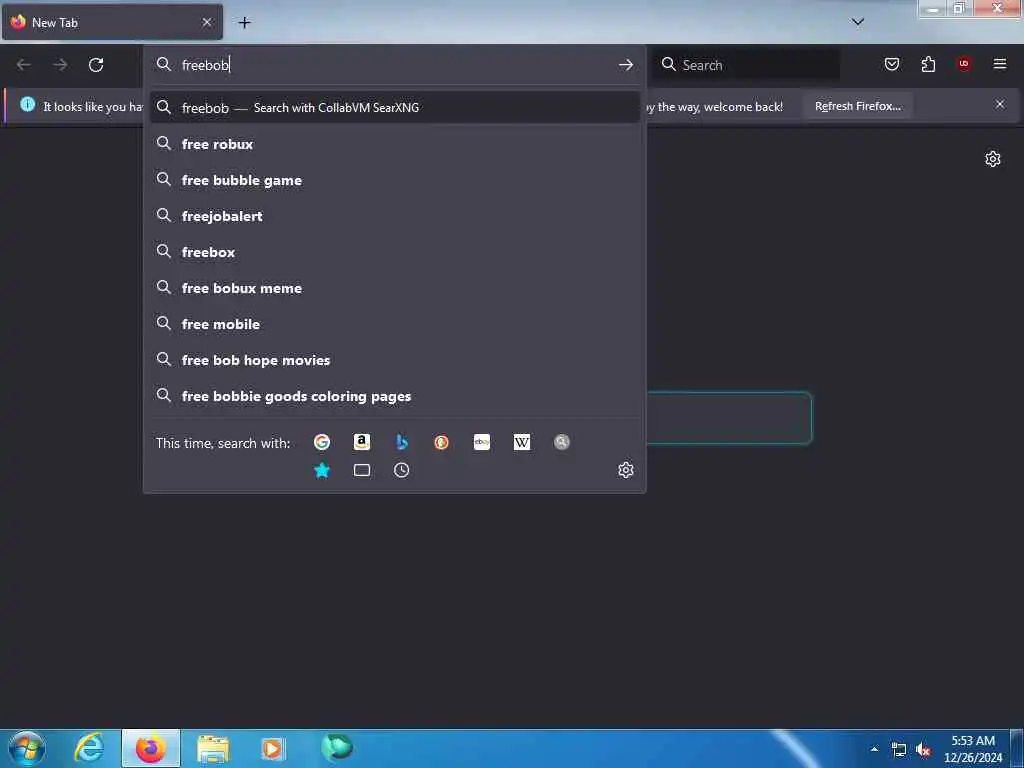Search this time with eBay icon
The height and width of the screenshot is (768, 1024).
(x=482, y=442)
